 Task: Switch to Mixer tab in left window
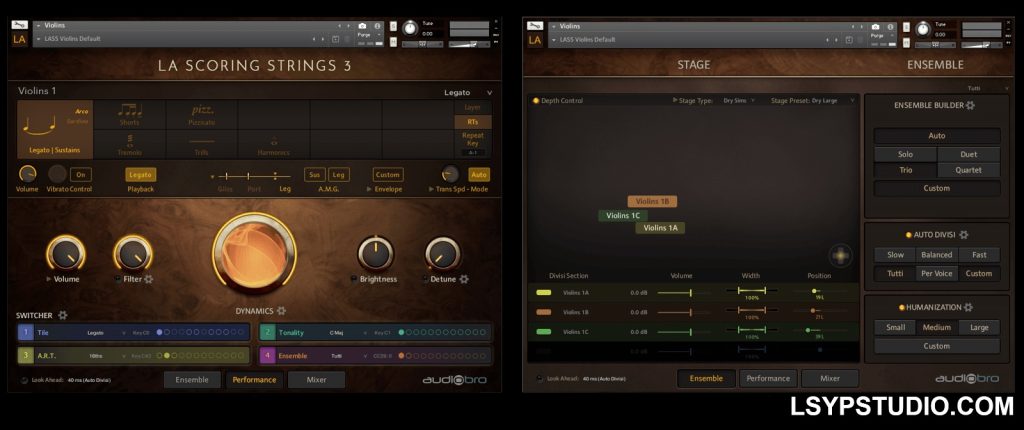click(x=316, y=380)
